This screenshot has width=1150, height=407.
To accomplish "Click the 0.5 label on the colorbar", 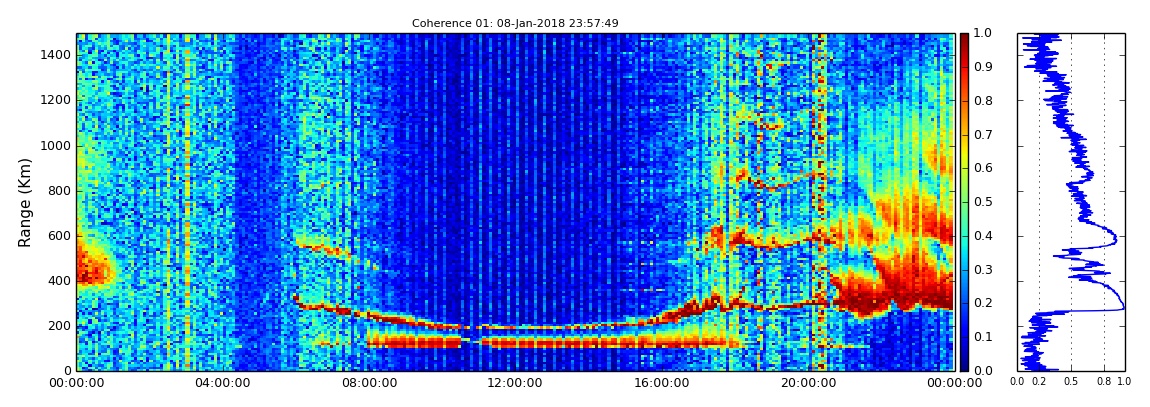I will coord(981,202).
